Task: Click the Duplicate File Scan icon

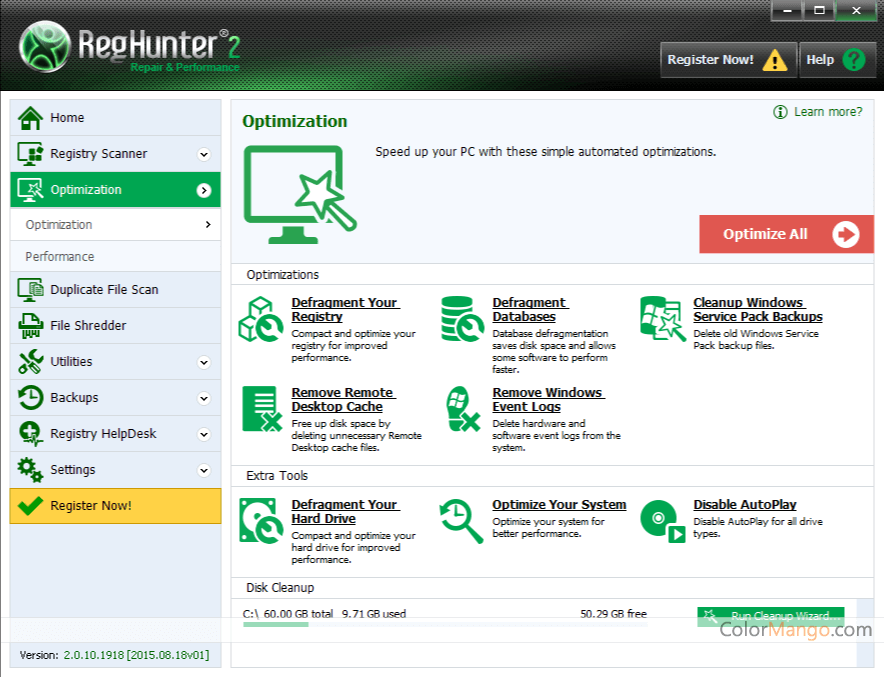Action: tap(30, 290)
